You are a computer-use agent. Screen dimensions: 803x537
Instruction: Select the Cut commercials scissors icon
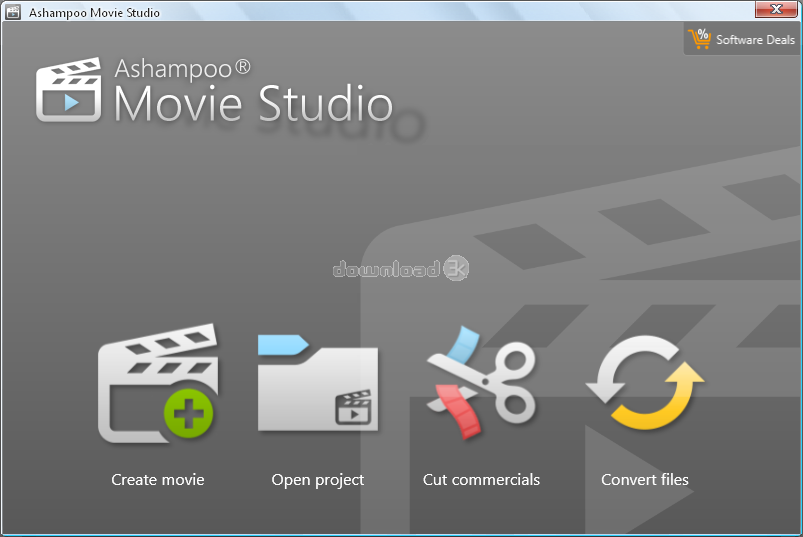(x=481, y=383)
